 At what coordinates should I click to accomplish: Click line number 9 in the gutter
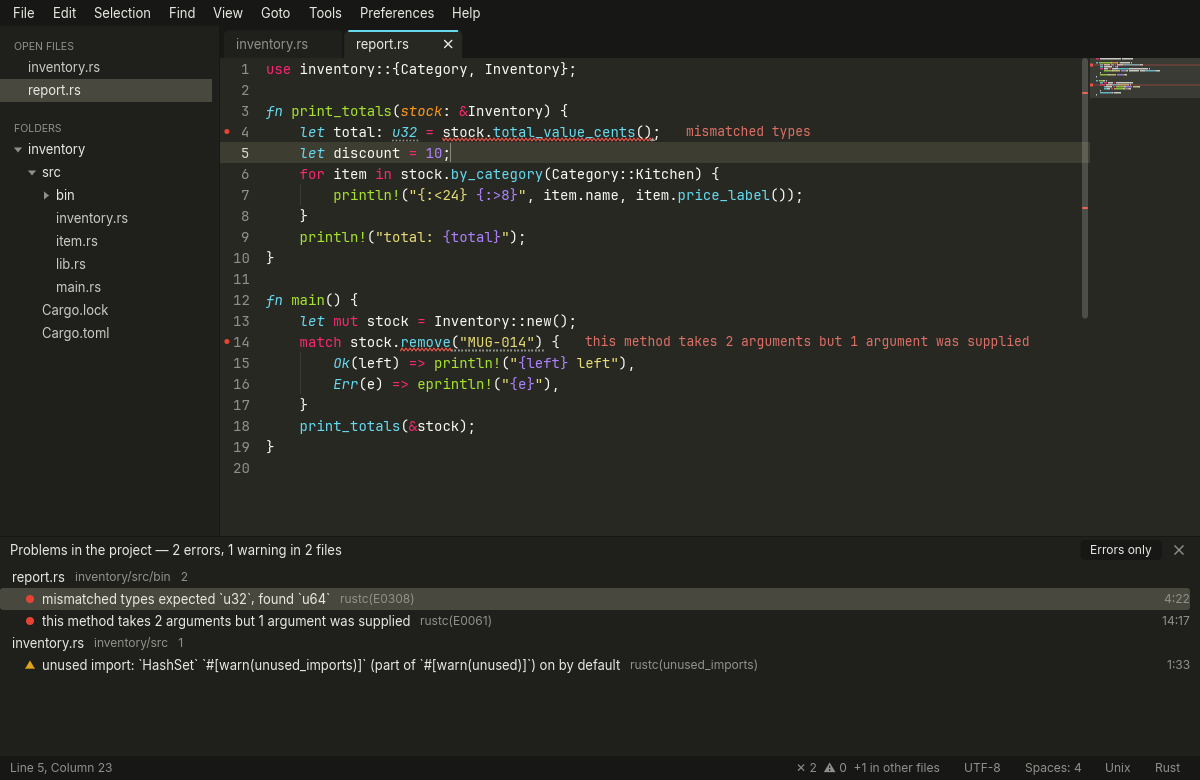point(245,237)
